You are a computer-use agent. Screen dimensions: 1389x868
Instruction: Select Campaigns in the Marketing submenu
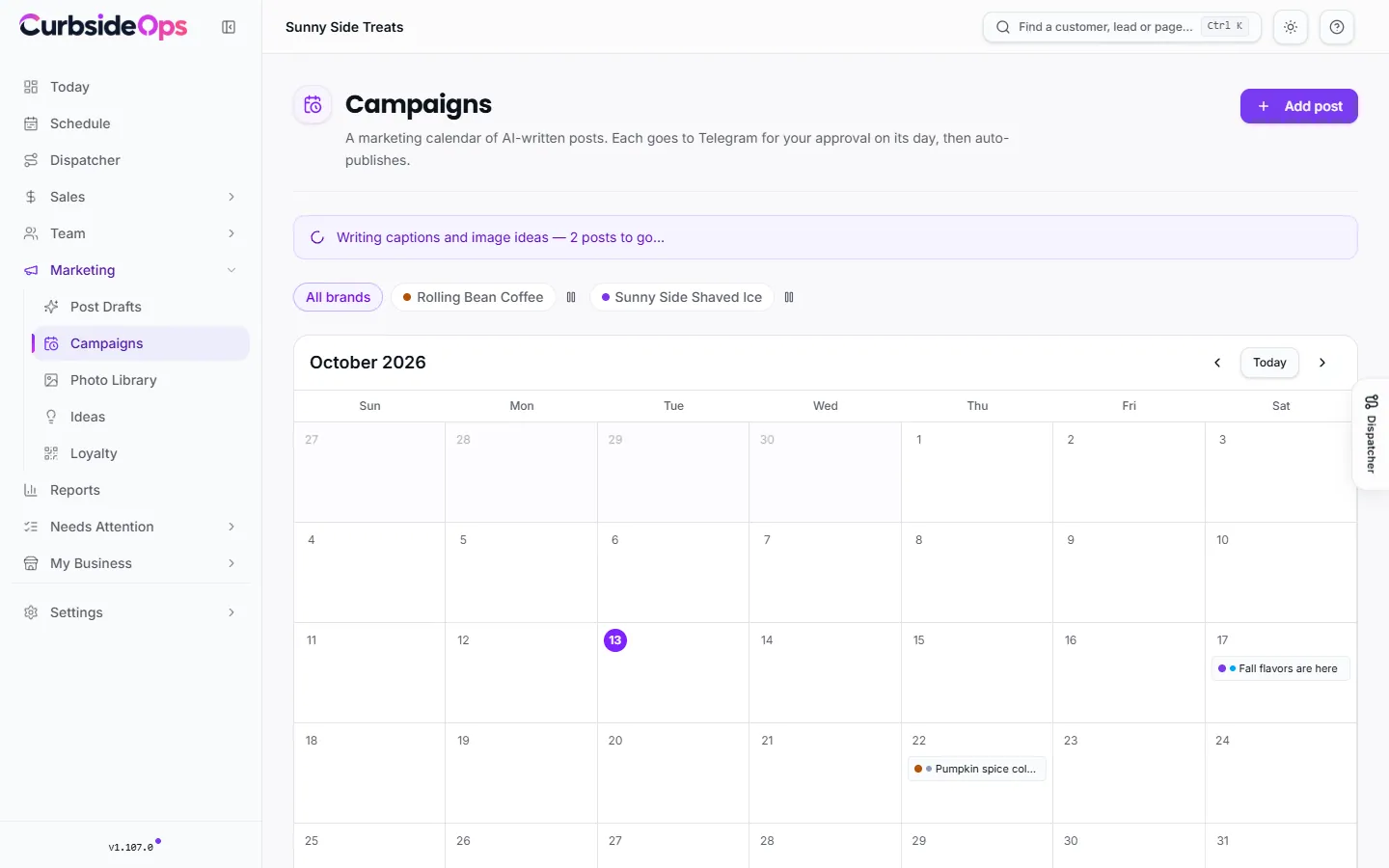coord(141,343)
